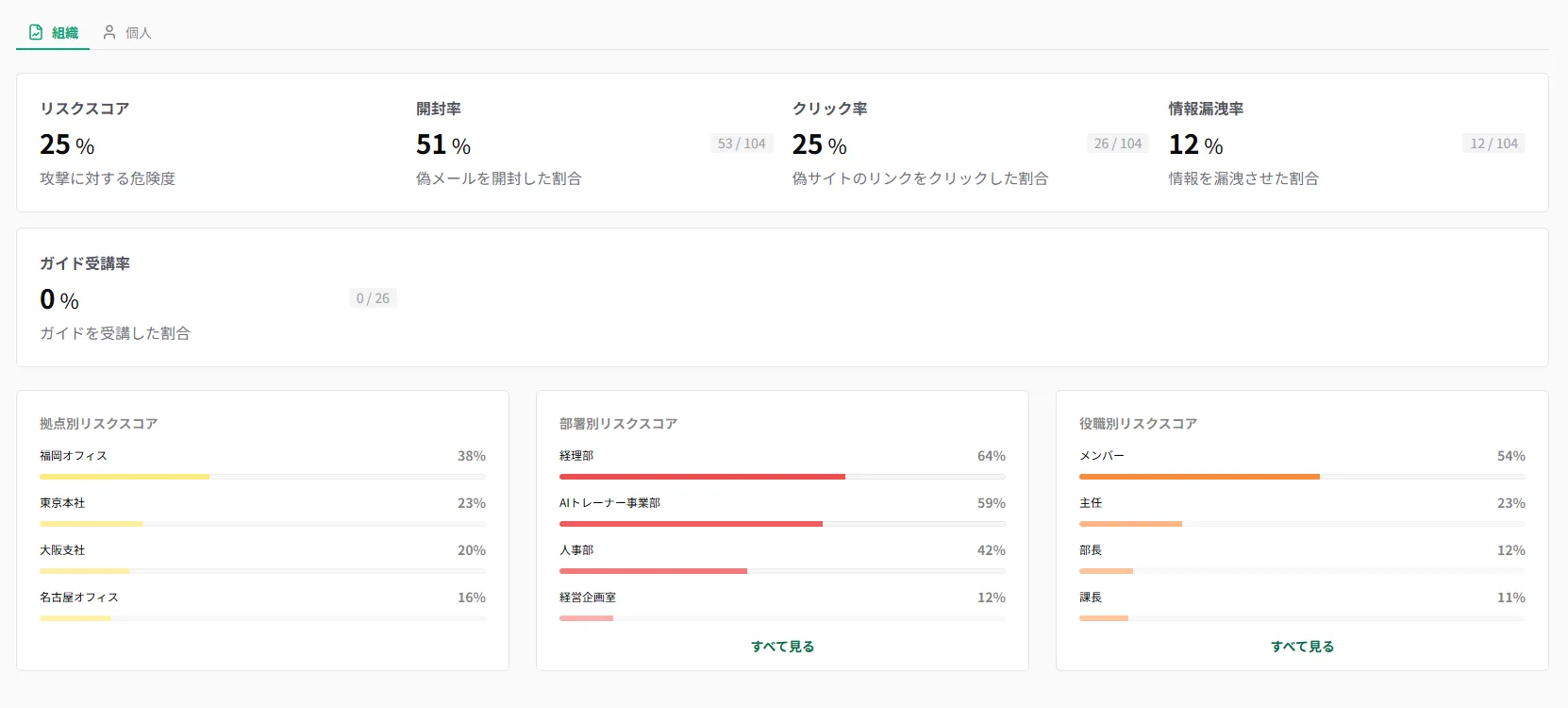Click the リスクスコア 25% value
Viewport: 1568px width, 708px height.
pos(67,144)
